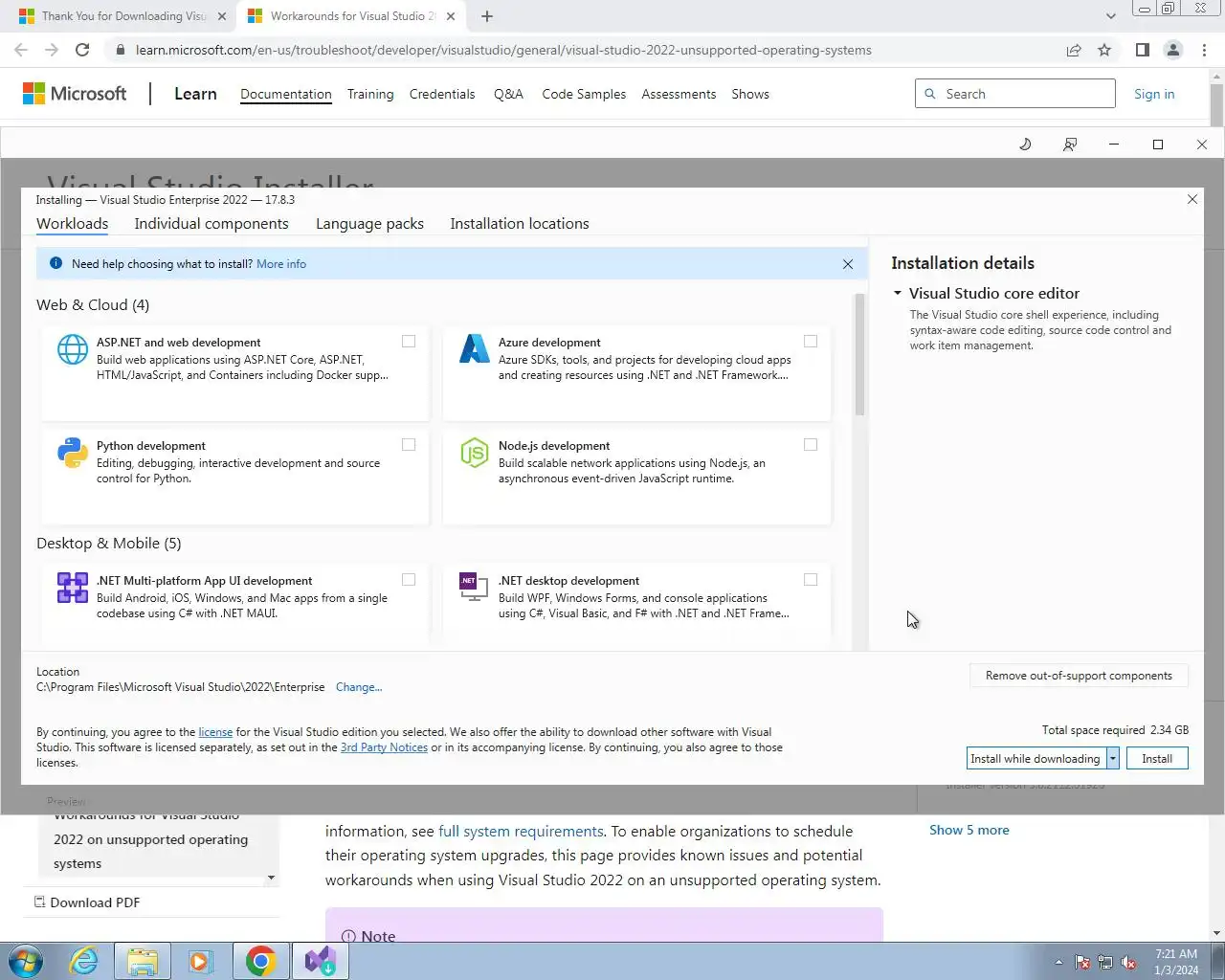Open the Documentation menu on Learn
Viewport: 1225px width, 980px height.
[x=286, y=94]
